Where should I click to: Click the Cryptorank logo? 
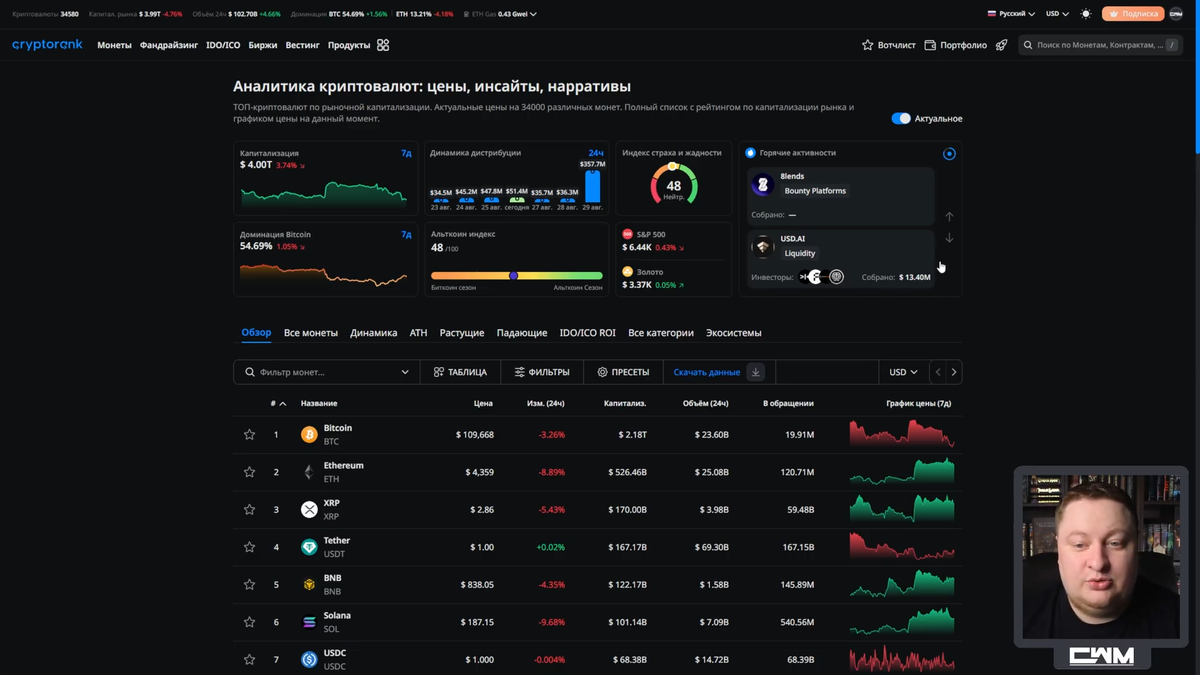coord(47,45)
